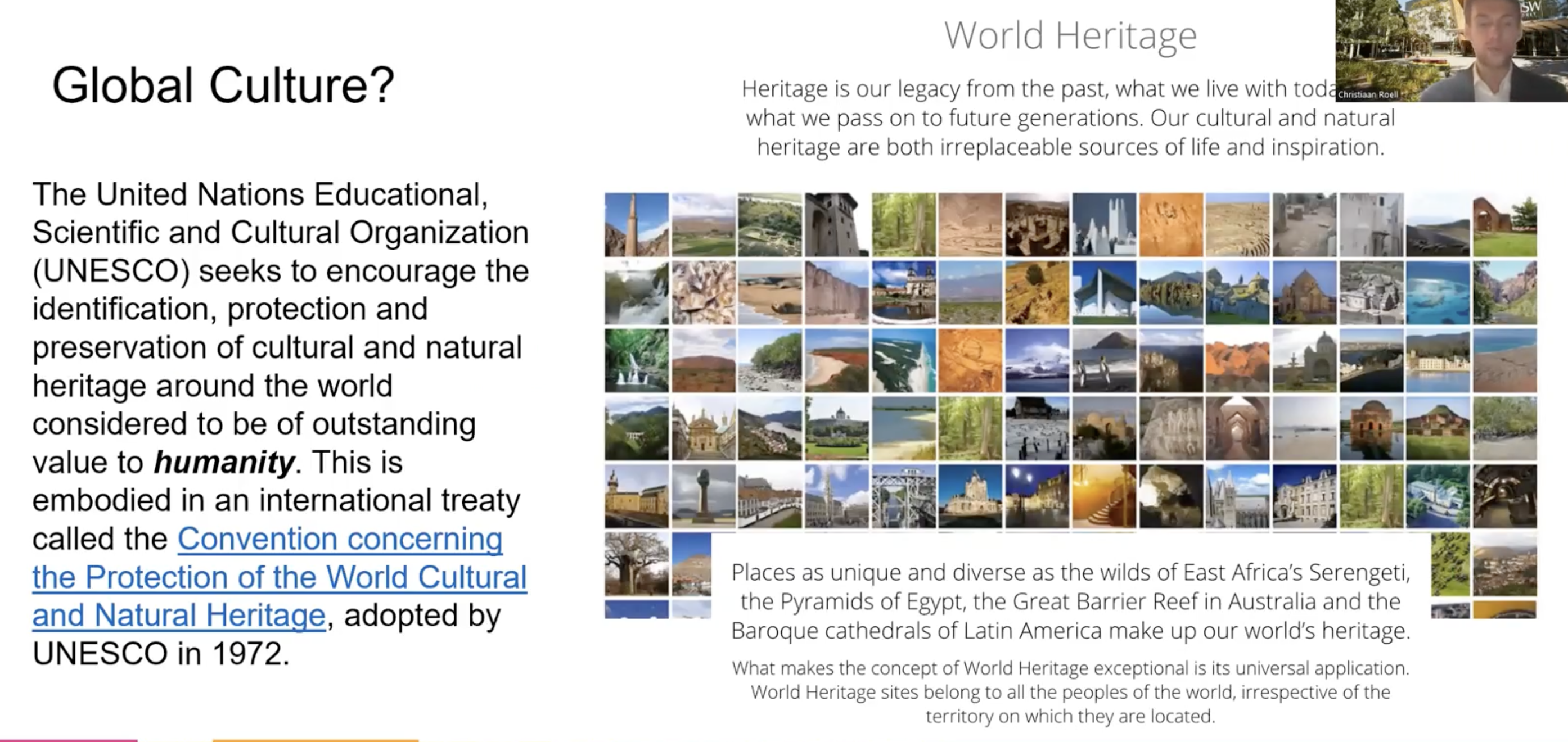Click the speaker webcam video thumbnail
The height and width of the screenshot is (742, 1568).
[1451, 50]
